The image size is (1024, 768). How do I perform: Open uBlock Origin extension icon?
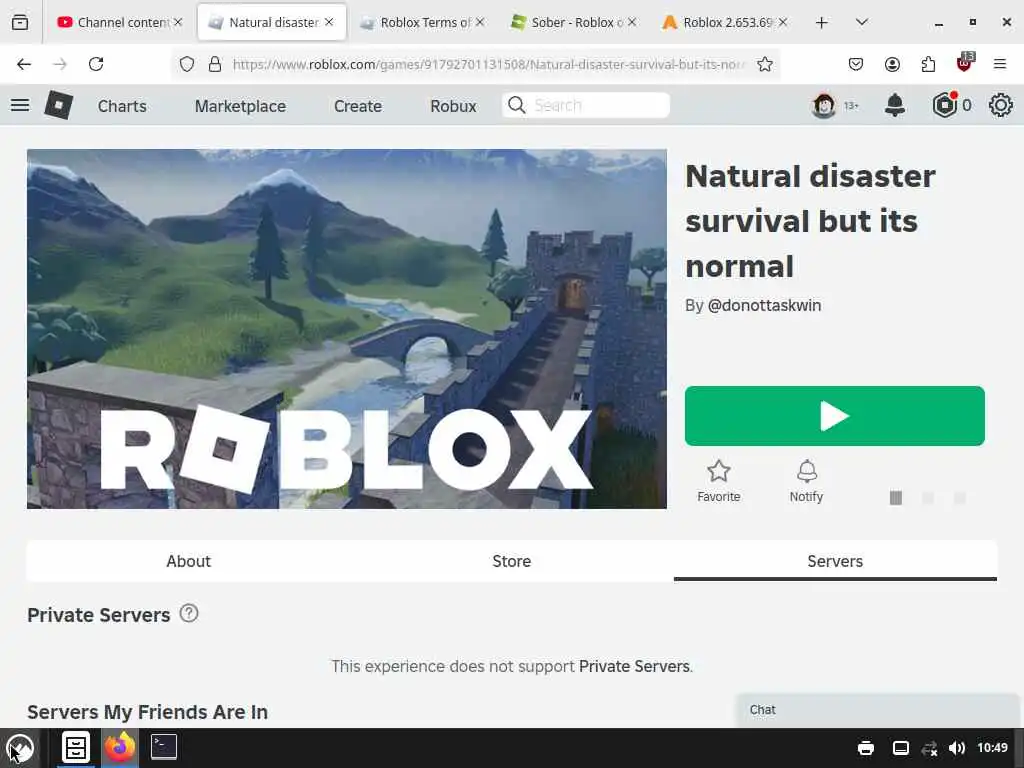tap(965, 63)
